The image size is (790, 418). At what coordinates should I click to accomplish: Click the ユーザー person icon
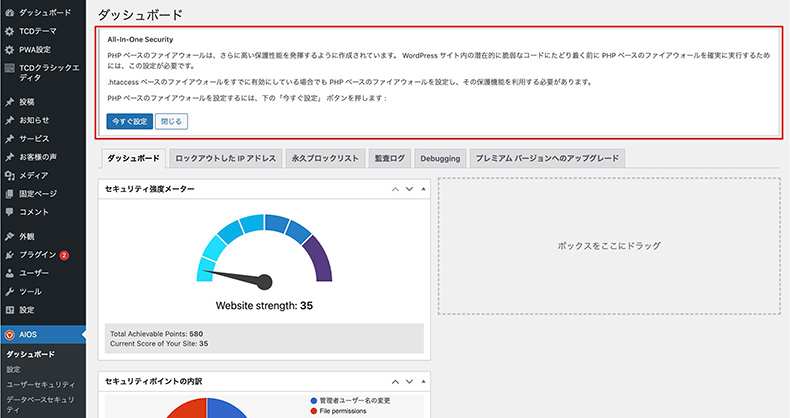(x=10, y=273)
